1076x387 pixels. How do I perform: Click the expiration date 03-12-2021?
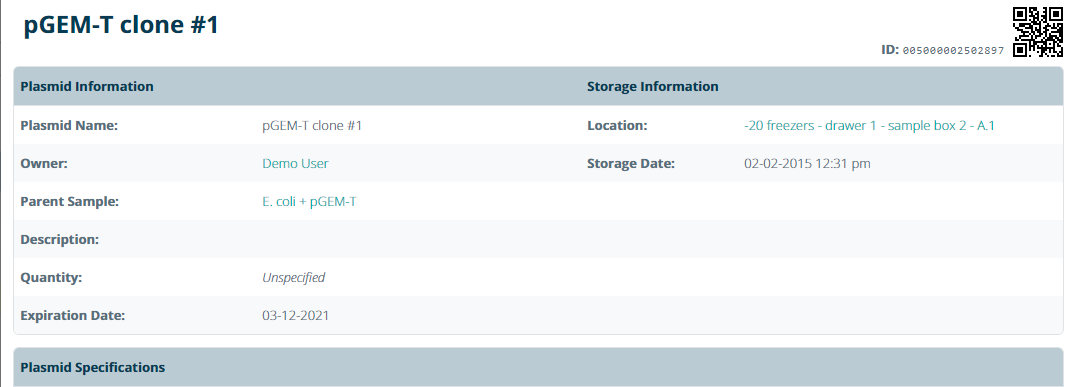tap(295, 316)
